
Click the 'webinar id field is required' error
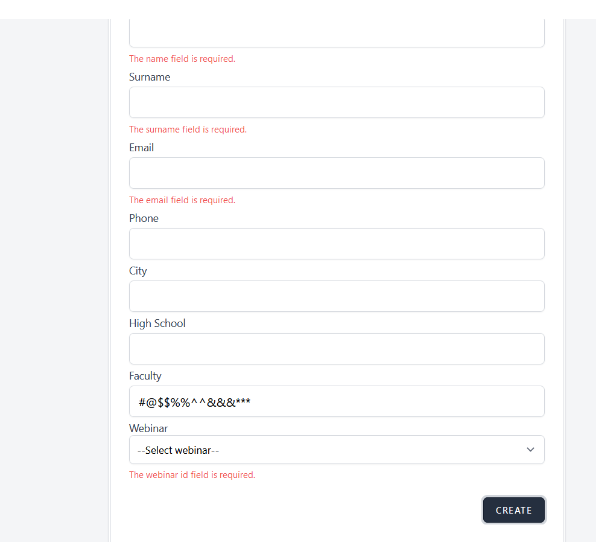pyautogui.click(x=192, y=475)
